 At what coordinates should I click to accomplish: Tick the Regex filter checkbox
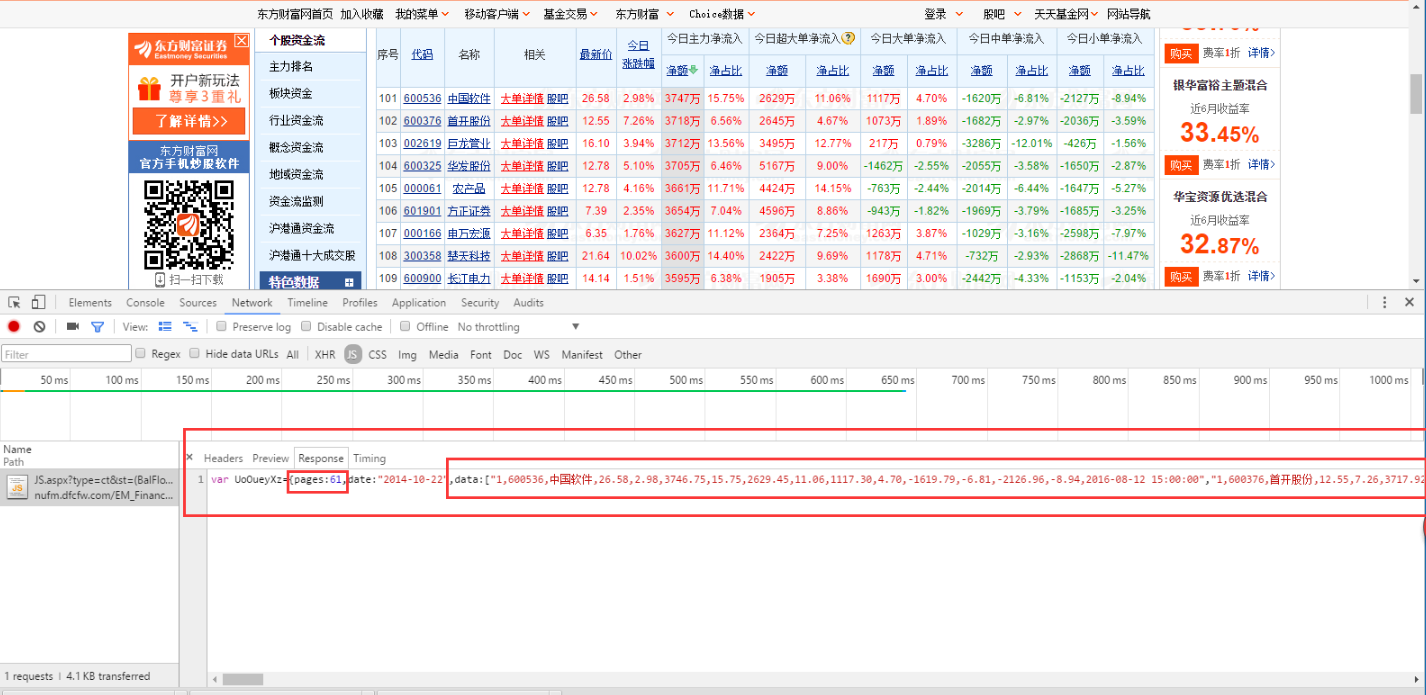pos(141,354)
